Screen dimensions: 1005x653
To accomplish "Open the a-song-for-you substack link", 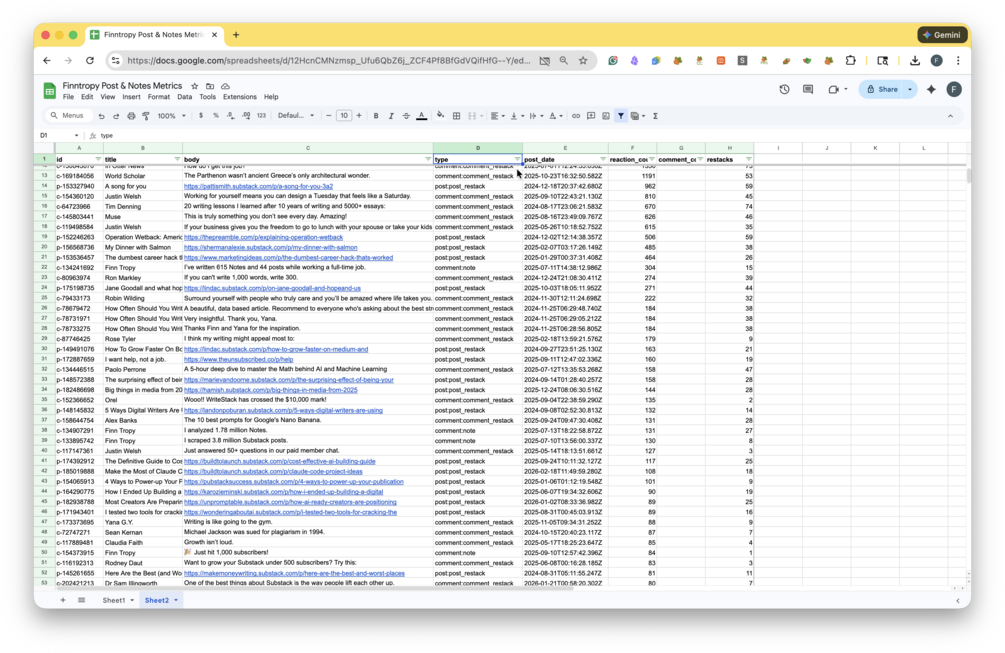I will click(x=258, y=186).
